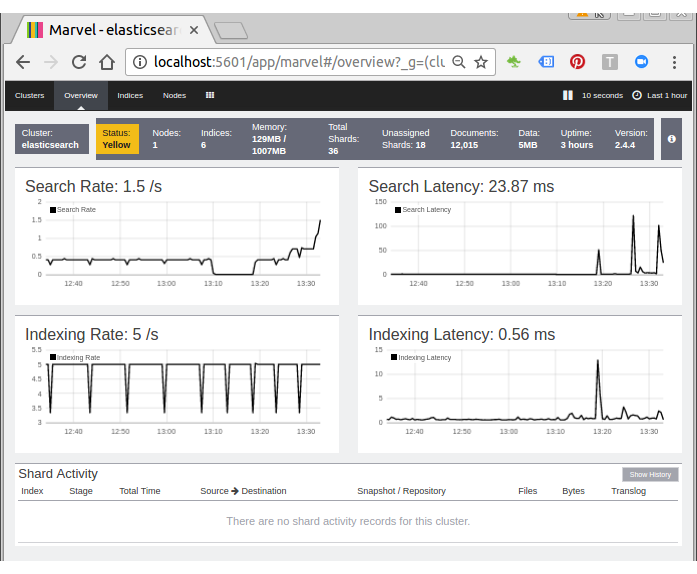View site information icon in address bar

coord(140,62)
